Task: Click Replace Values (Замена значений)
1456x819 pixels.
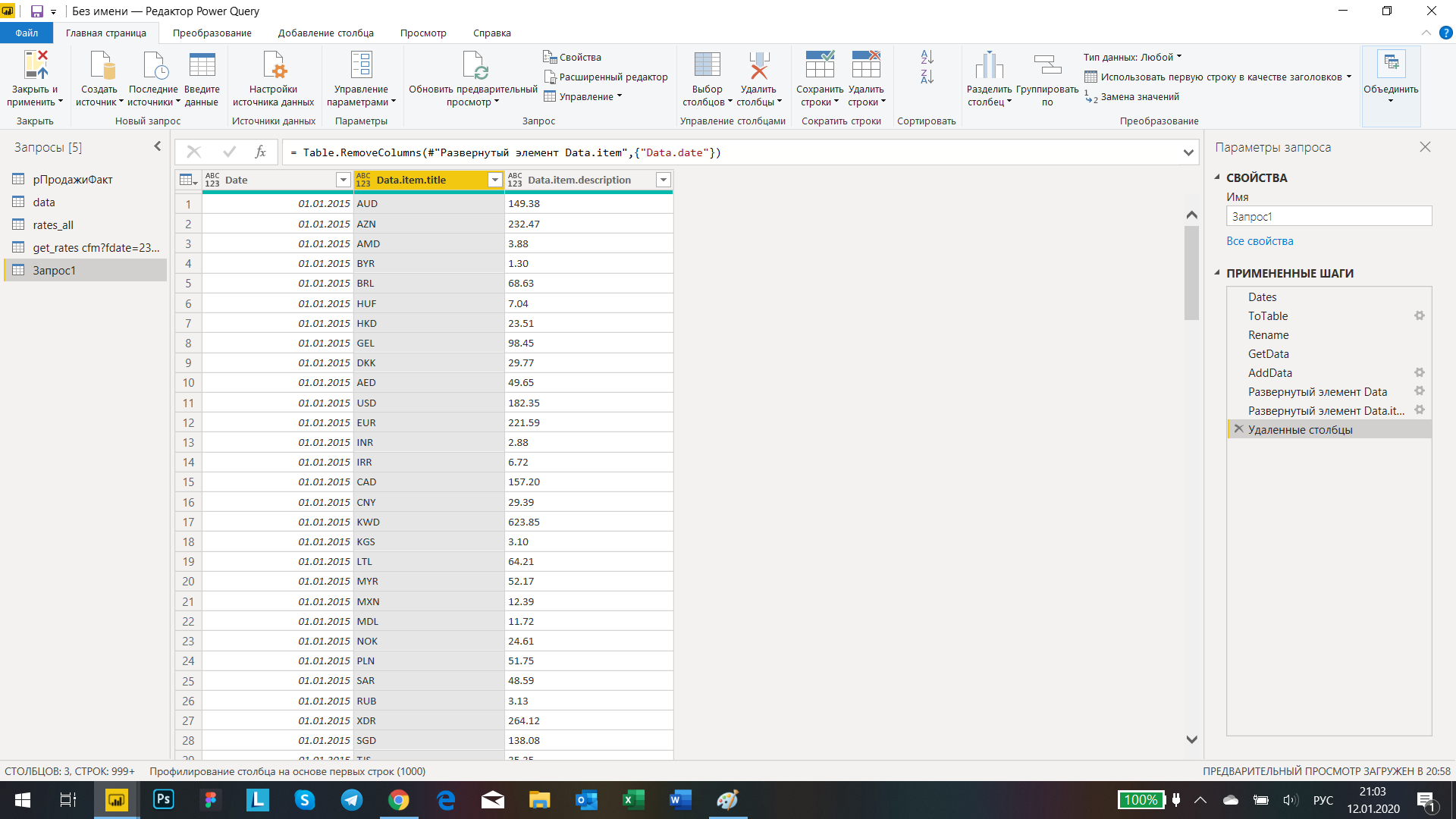Action: 1131,96
